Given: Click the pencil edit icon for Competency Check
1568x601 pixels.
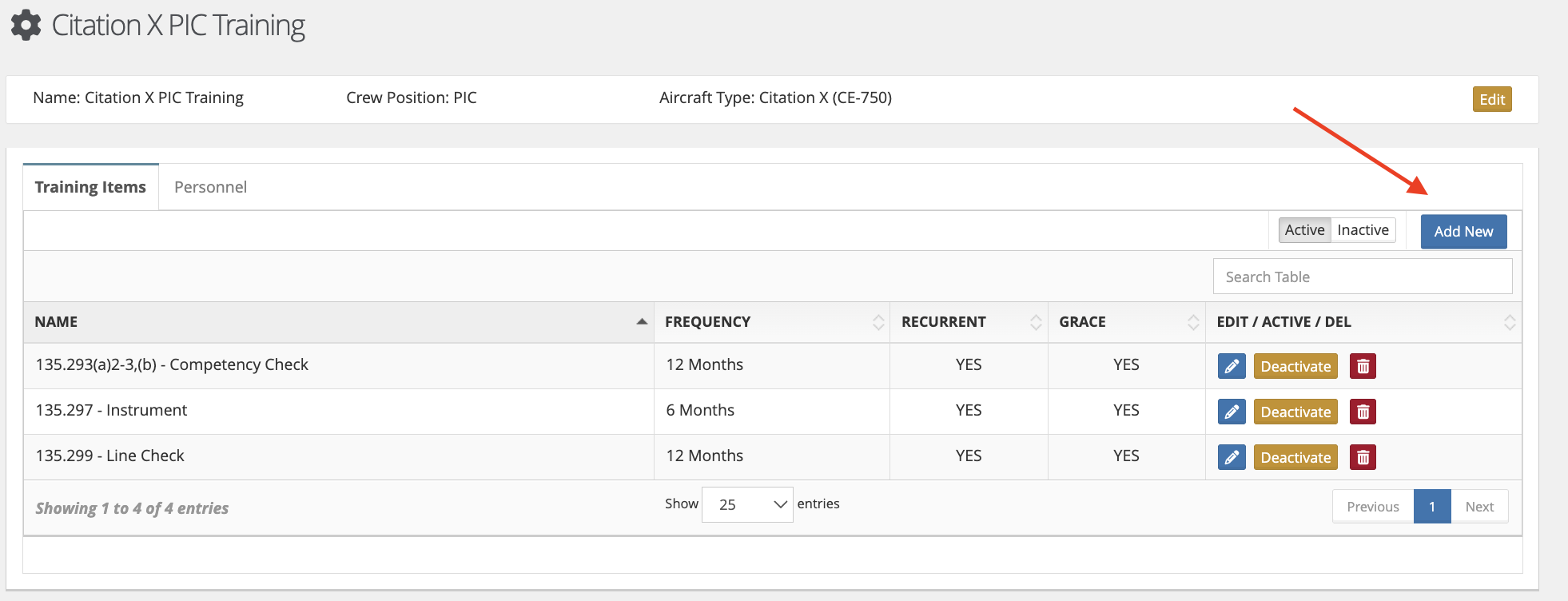Looking at the screenshot, I should point(1232,366).
